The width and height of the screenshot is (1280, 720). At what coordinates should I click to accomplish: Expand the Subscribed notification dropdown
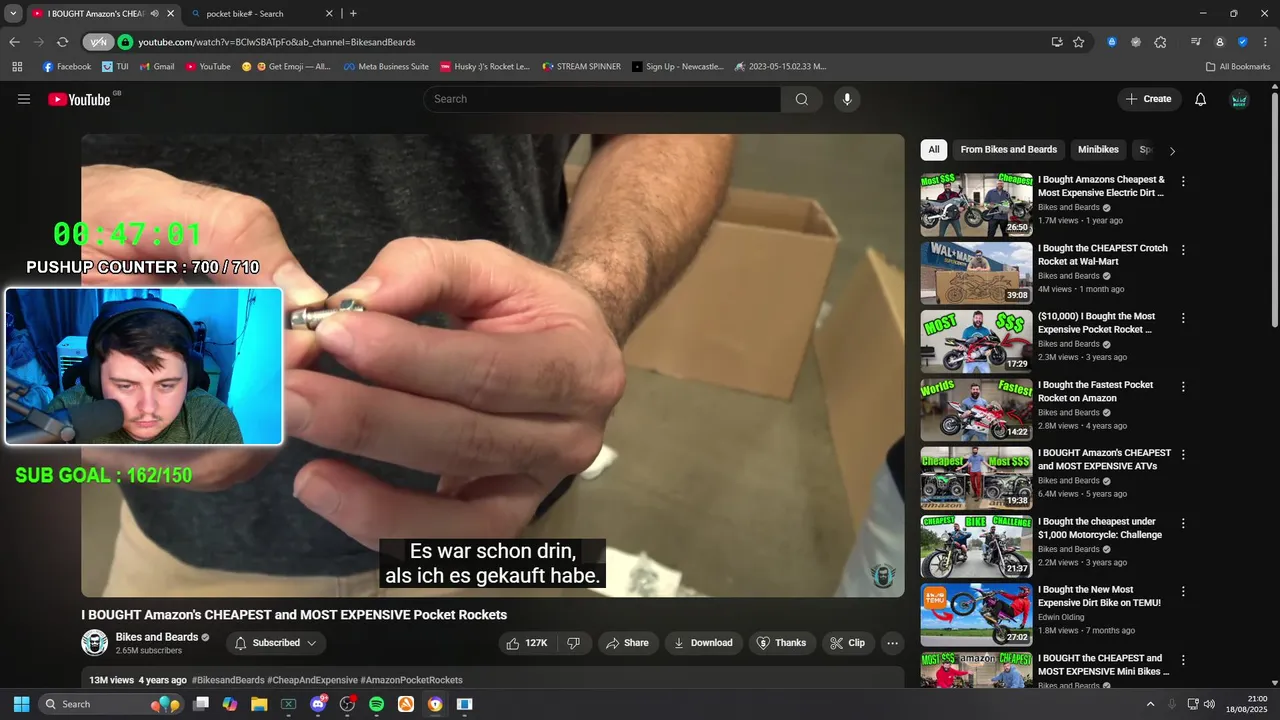coord(276,643)
